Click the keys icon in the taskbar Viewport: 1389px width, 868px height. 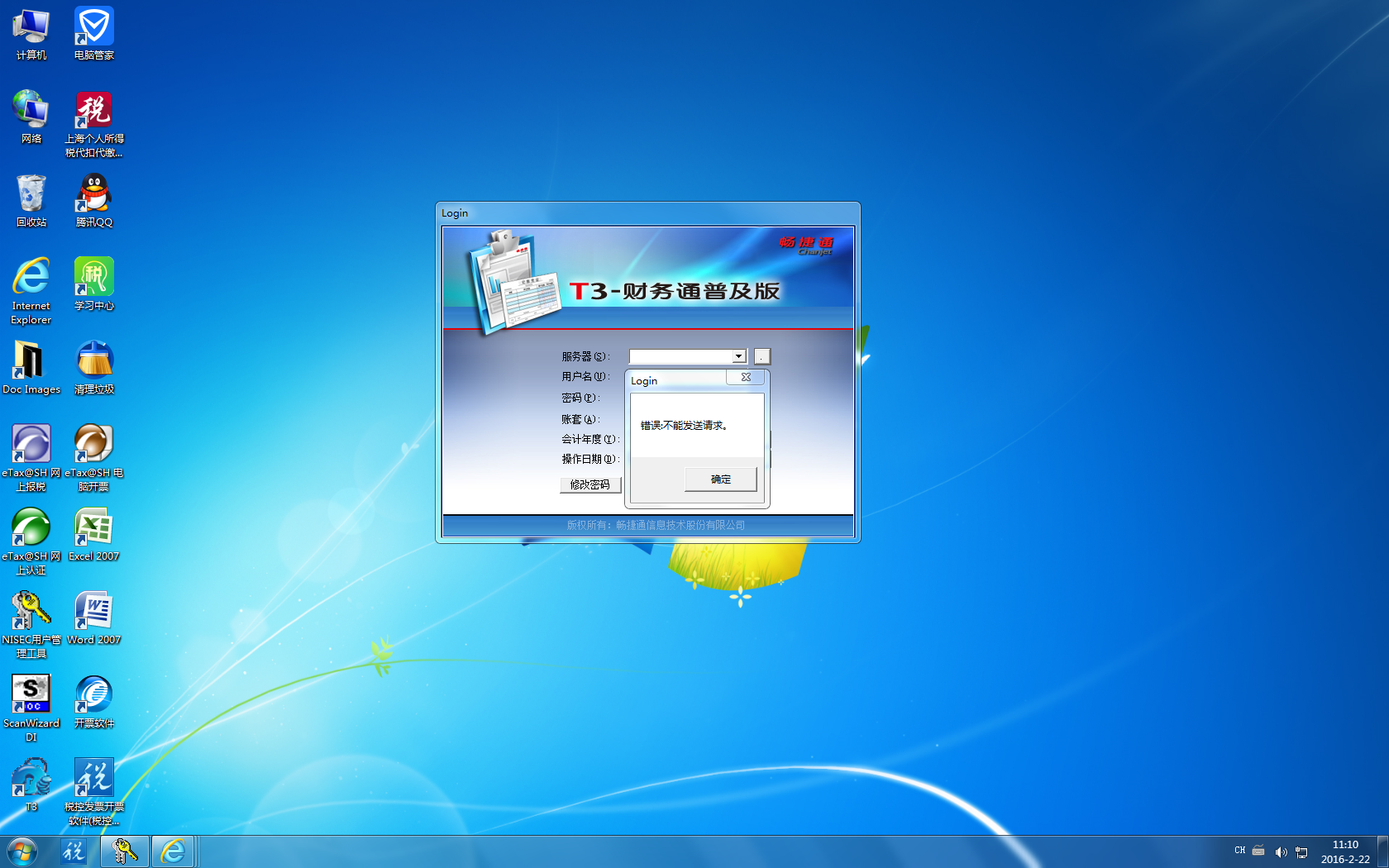[x=125, y=851]
